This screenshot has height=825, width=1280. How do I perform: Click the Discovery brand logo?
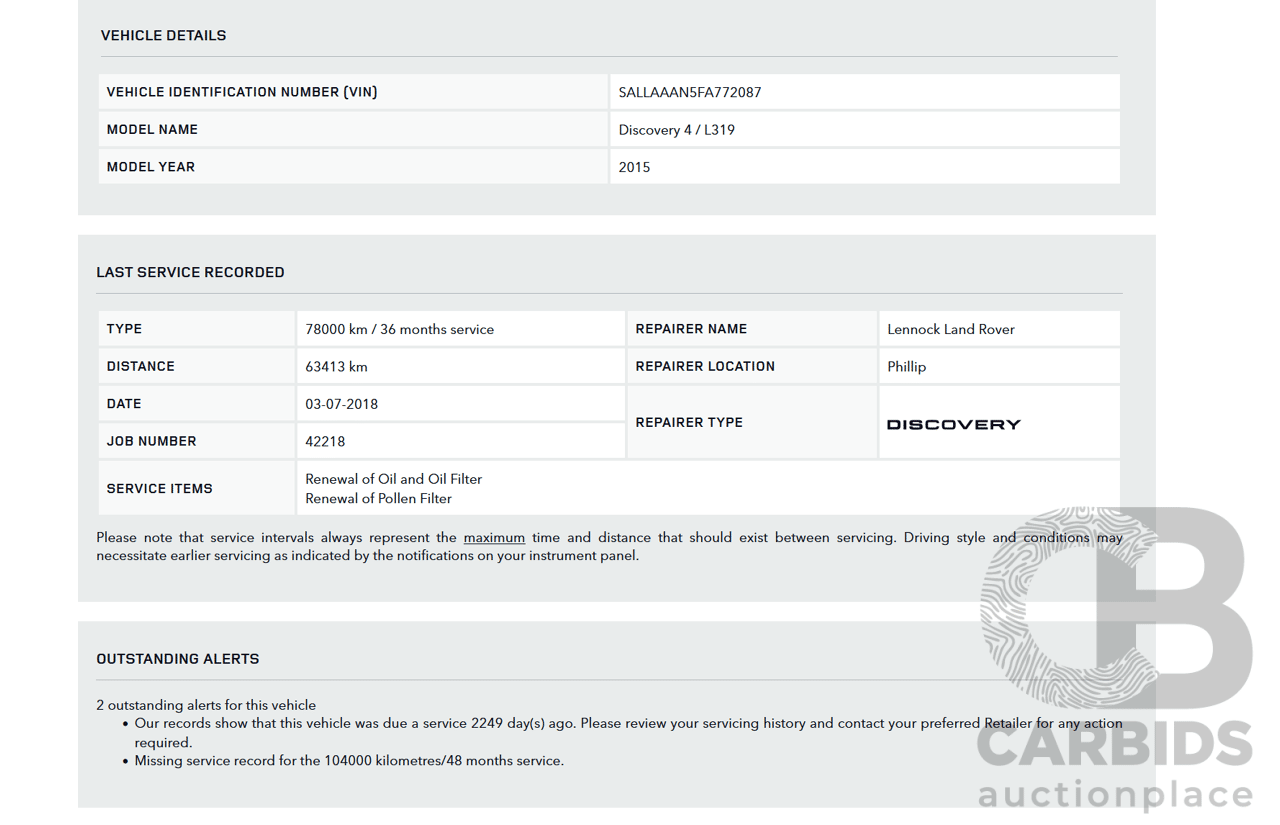[x=954, y=424]
